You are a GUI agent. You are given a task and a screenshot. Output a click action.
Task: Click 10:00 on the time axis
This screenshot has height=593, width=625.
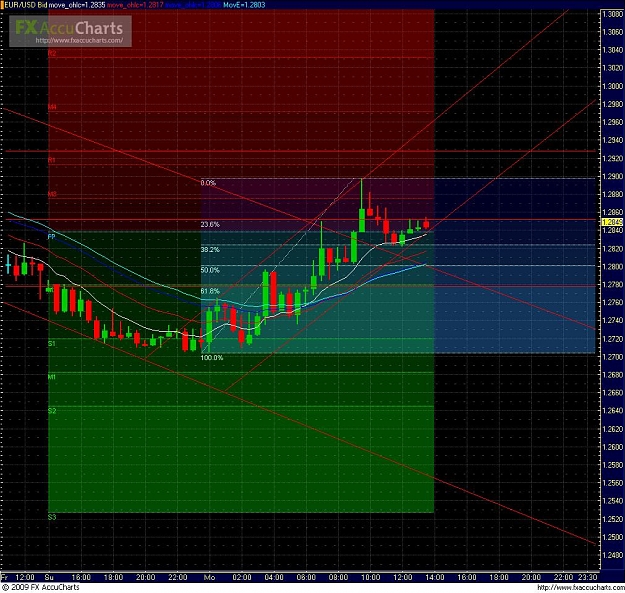[x=370, y=577]
